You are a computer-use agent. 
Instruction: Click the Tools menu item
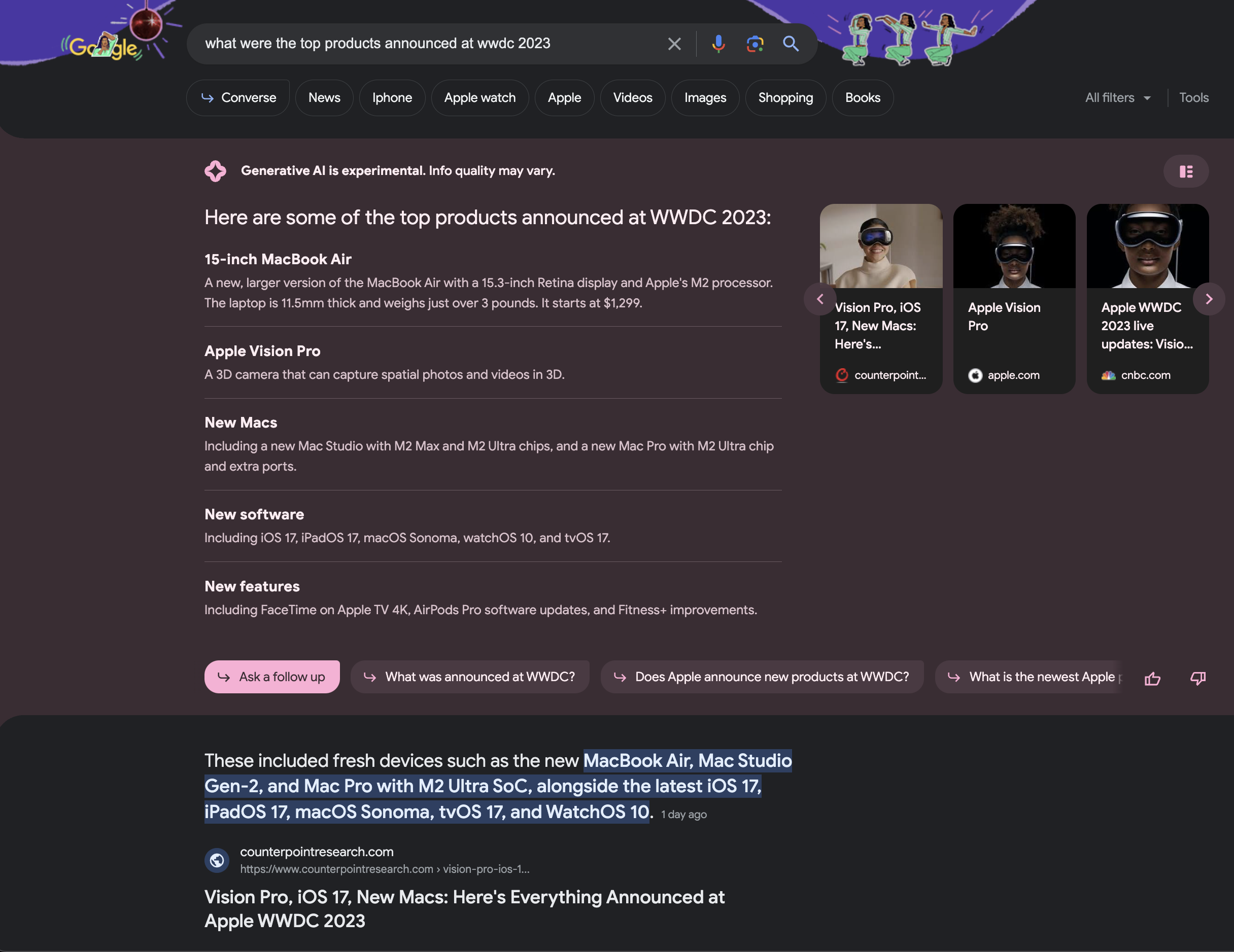click(1193, 97)
